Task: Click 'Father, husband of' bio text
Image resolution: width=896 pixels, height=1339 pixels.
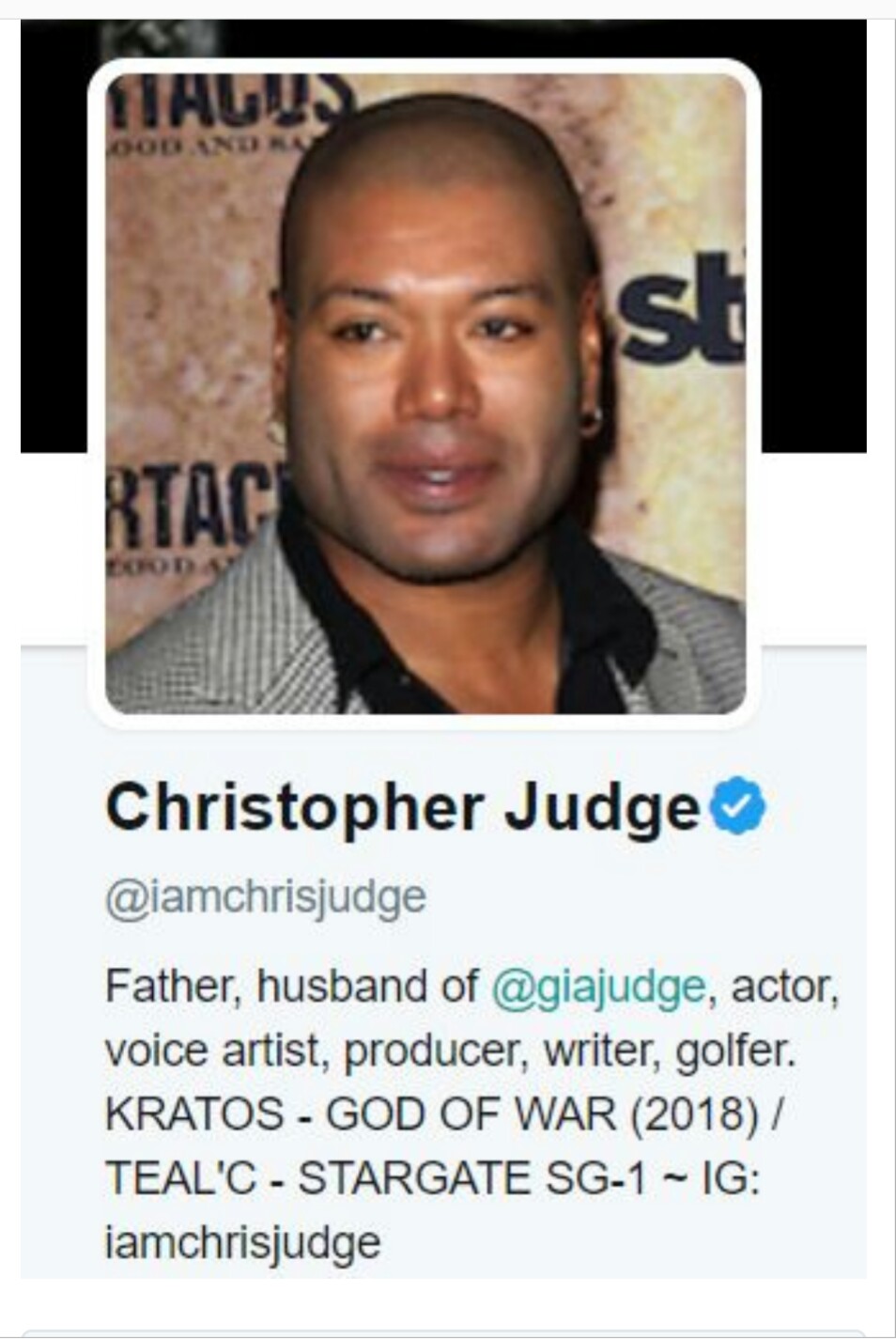Action: (291, 987)
